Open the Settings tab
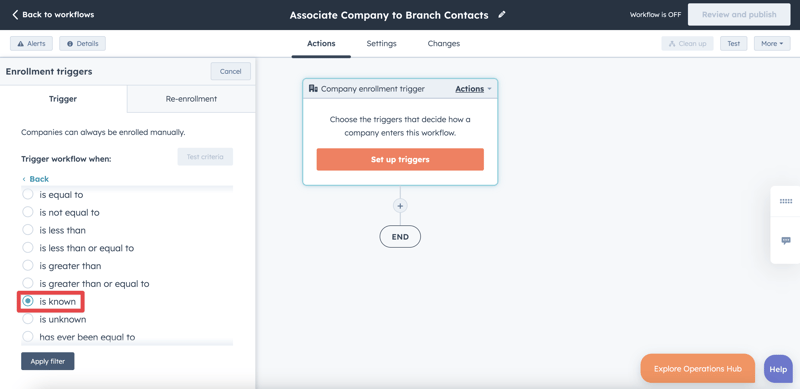This screenshot has height=389, width=800. pyautogui.click(x=381, y=43)
